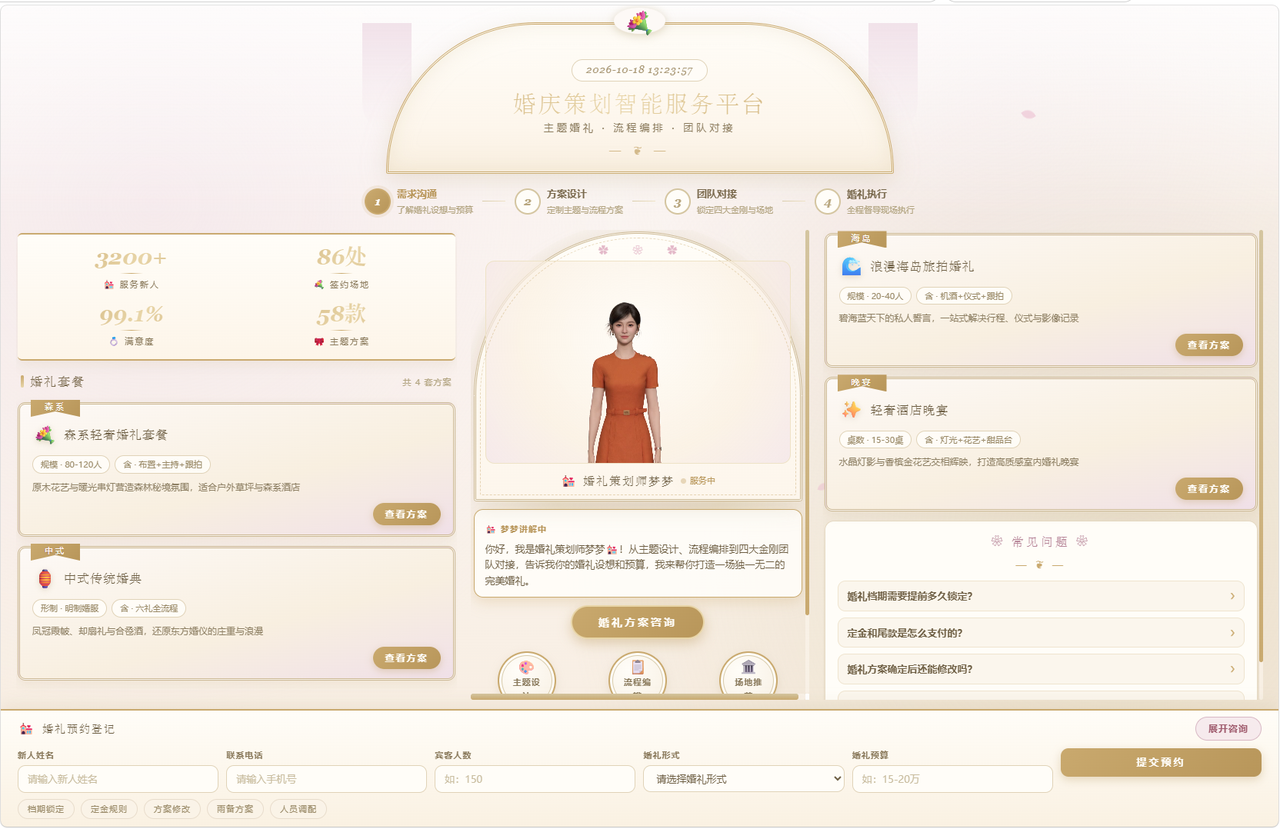Click the icon beside 婚礼预约登记 heading

click(x=27, y=729)
